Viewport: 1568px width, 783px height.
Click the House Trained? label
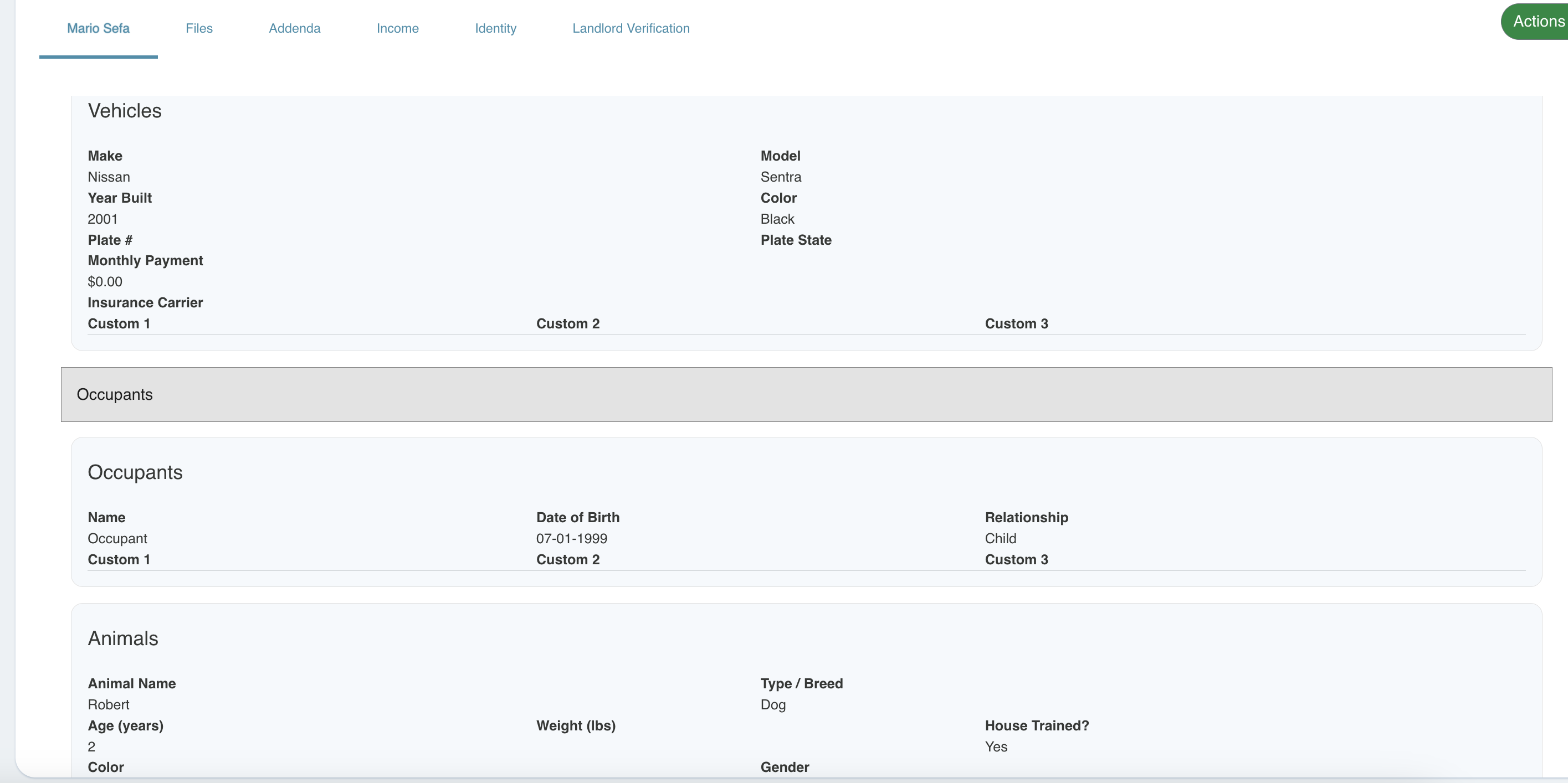1037,726
